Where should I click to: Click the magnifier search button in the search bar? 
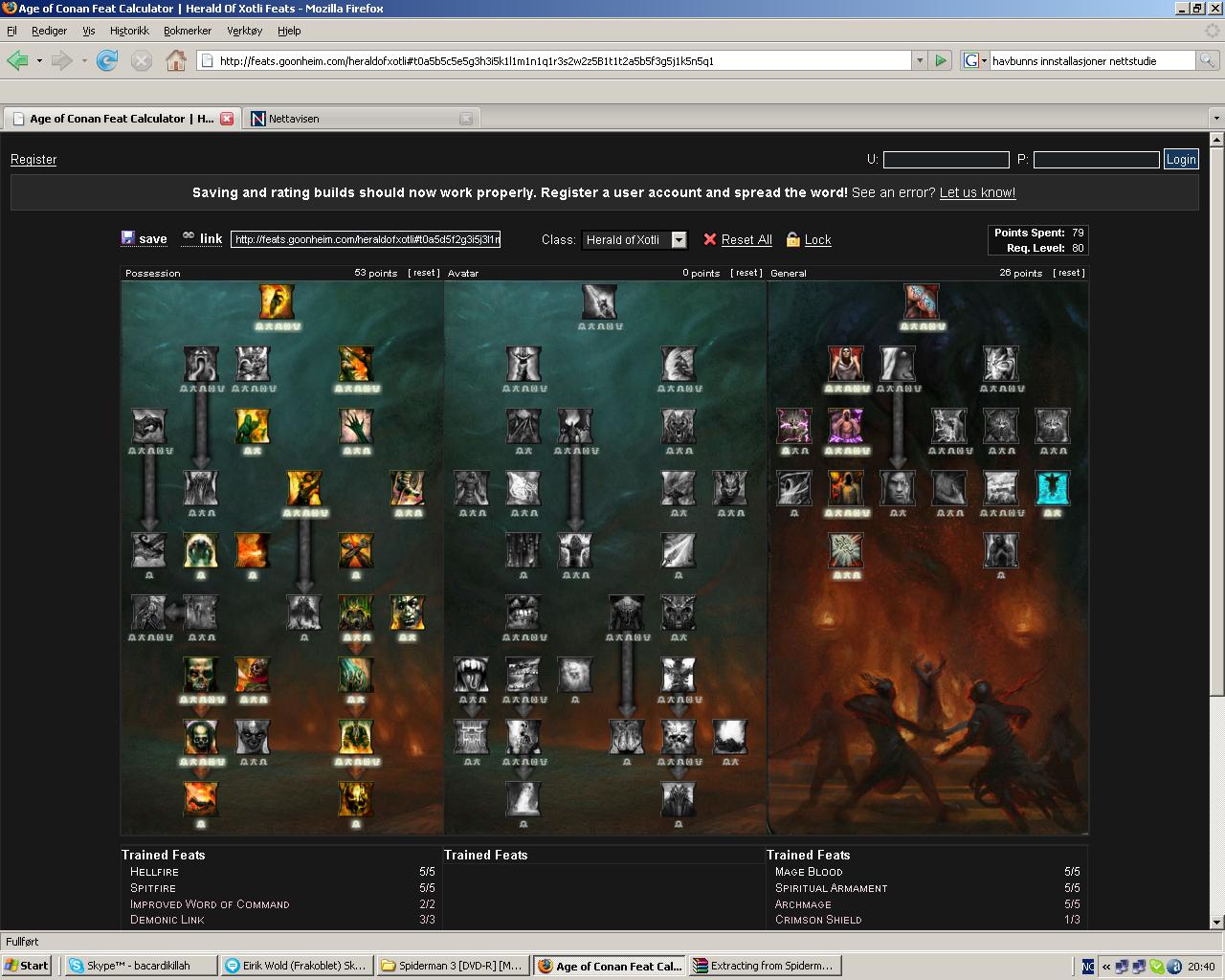[x=1207, y=60]
